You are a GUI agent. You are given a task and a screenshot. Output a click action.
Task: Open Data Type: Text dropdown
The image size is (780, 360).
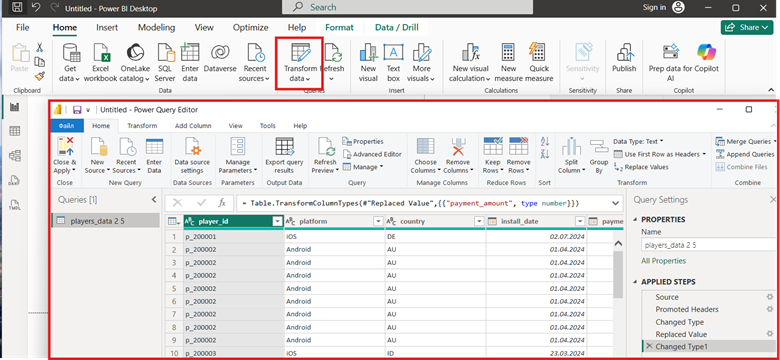[638, 142]
